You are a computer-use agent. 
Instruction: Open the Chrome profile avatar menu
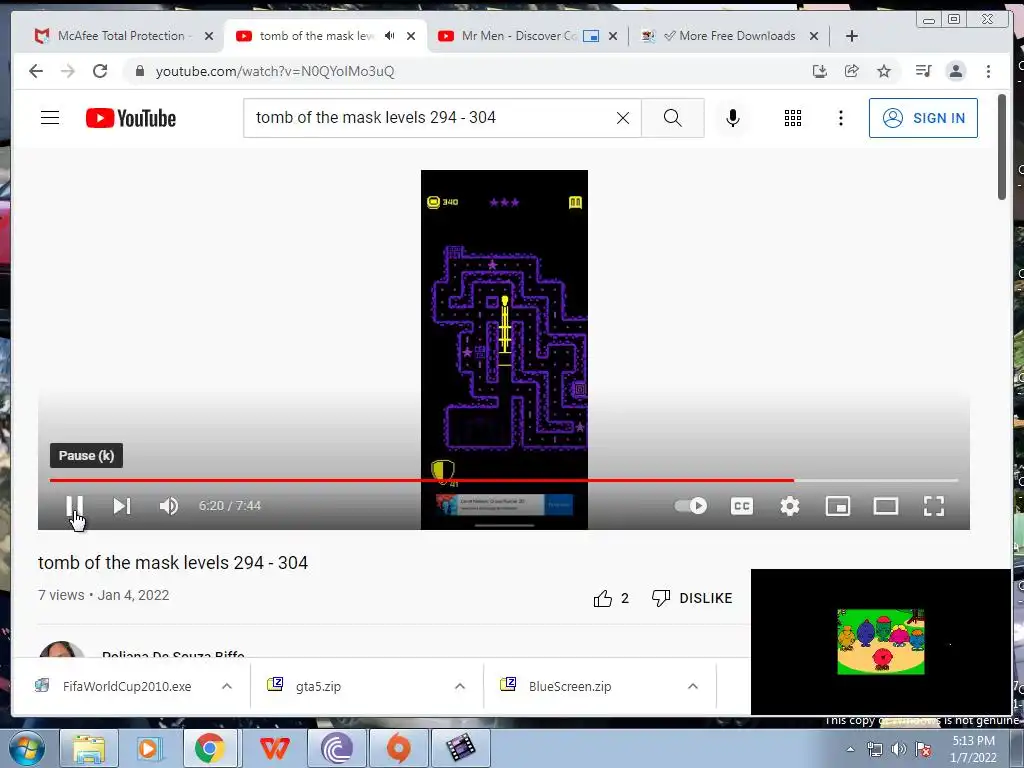[x=955, y=71]
